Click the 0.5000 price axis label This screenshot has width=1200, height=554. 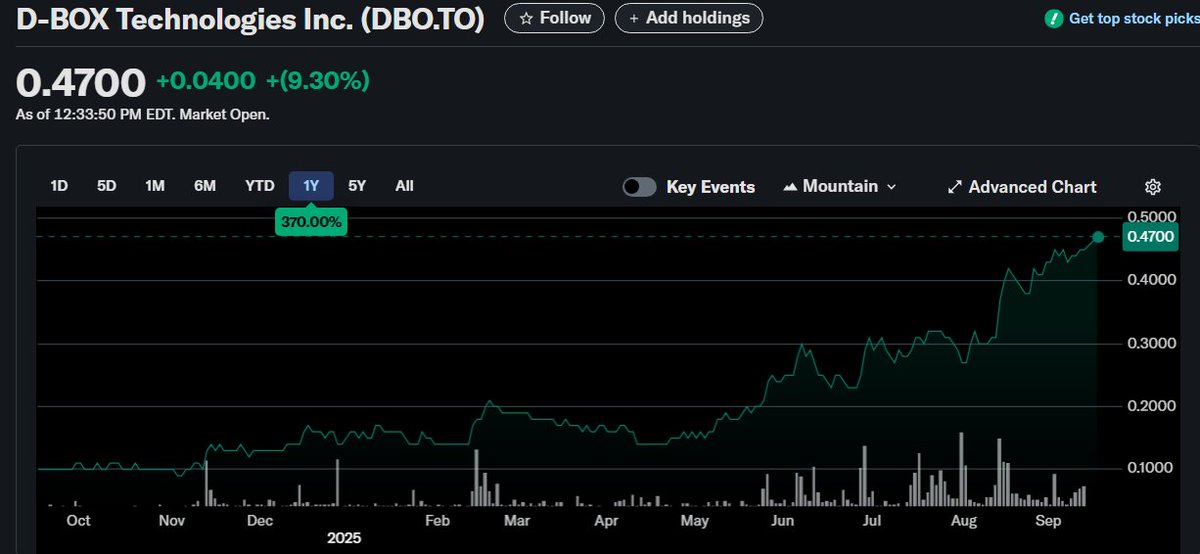point(1150,217)
